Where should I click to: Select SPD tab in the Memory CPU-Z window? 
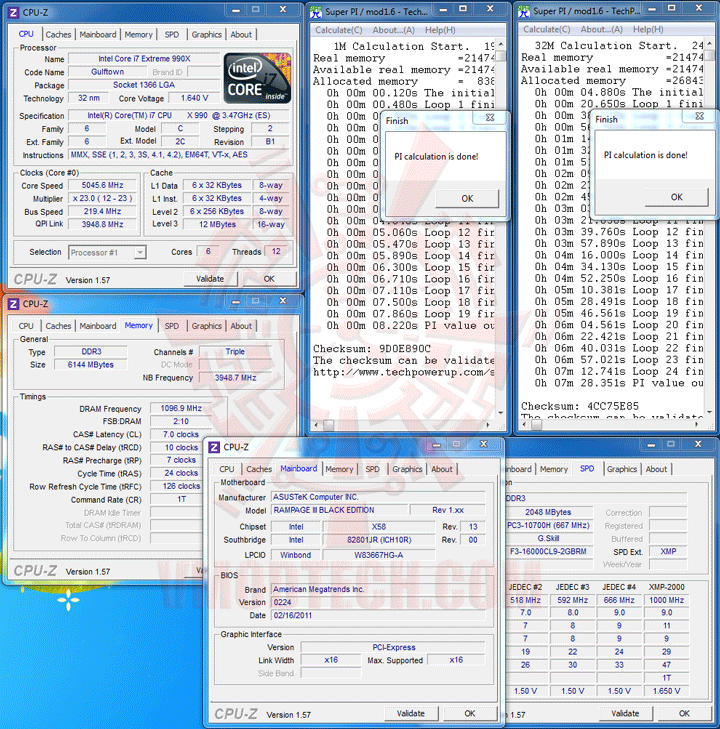[x=172, y=326]
